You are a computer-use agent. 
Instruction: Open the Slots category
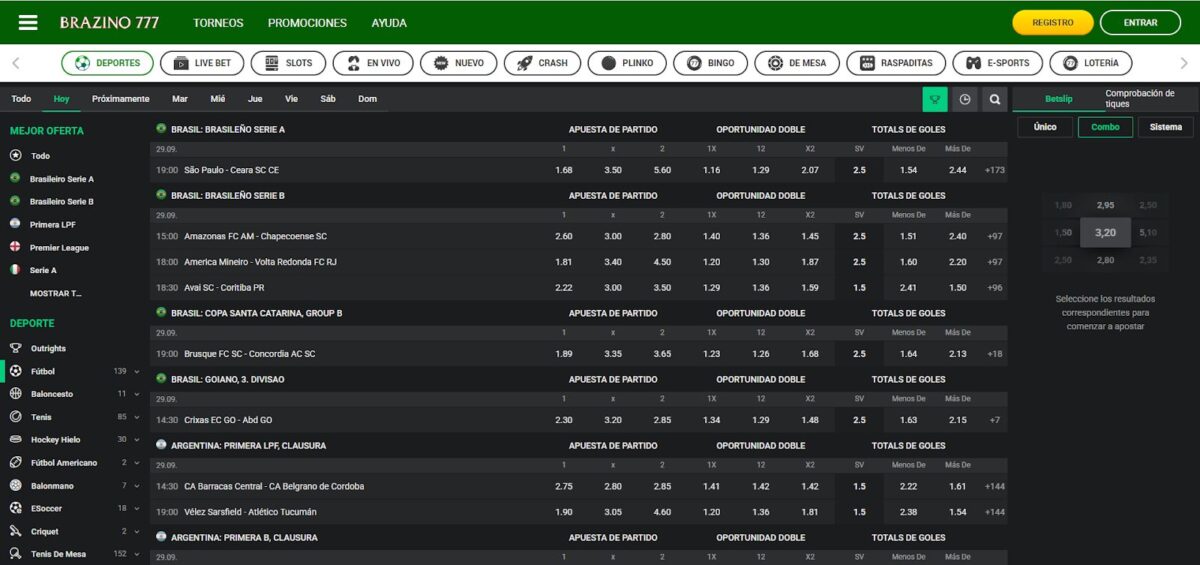pos(288,63)
